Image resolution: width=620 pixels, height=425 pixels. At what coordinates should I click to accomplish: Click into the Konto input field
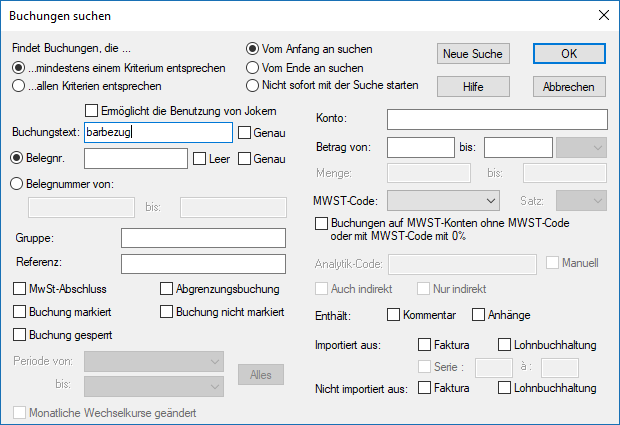(x=497, y=119)
